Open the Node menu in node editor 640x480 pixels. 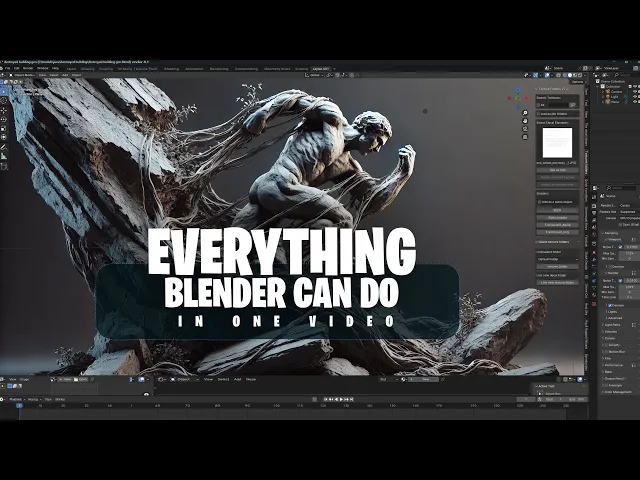pos(251,379)
